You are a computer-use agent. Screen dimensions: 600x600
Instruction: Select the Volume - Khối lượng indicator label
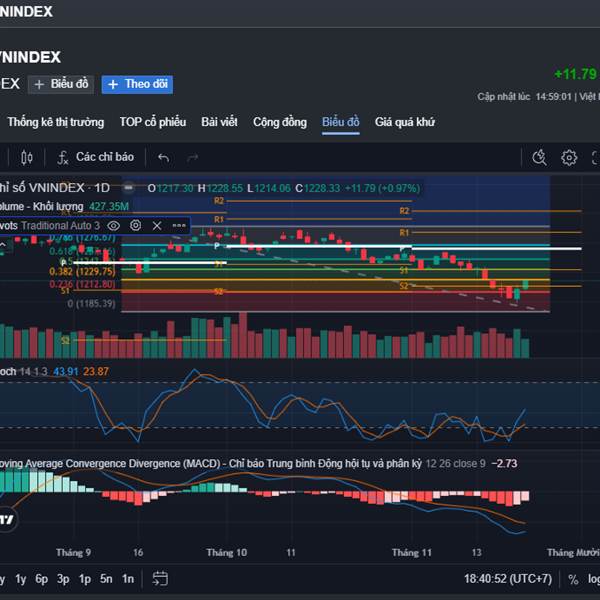point(41,207)
